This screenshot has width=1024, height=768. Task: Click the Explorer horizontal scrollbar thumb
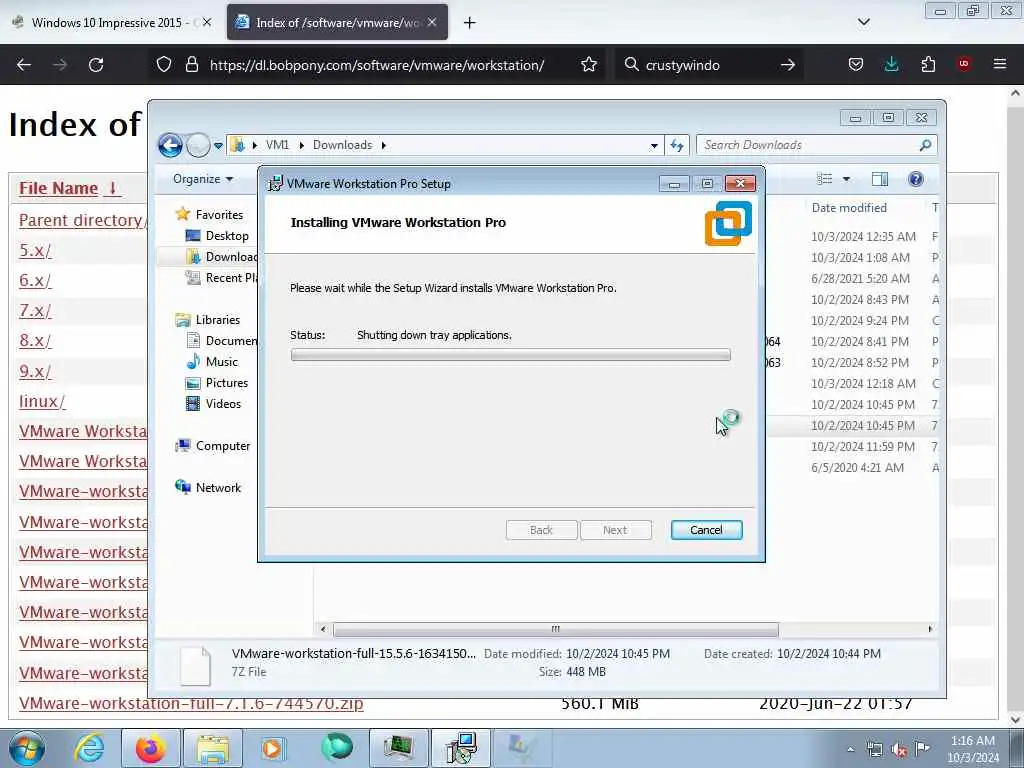(556, 630)
